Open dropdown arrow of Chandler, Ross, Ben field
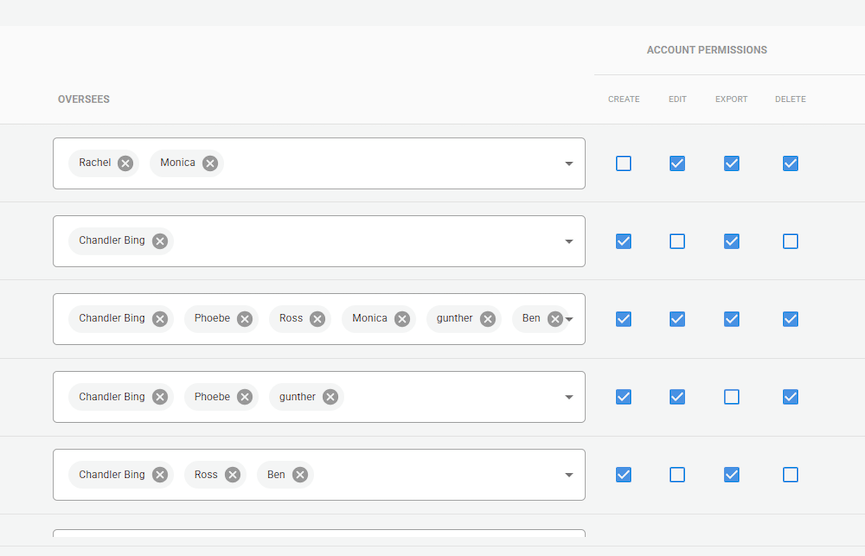 569,475
